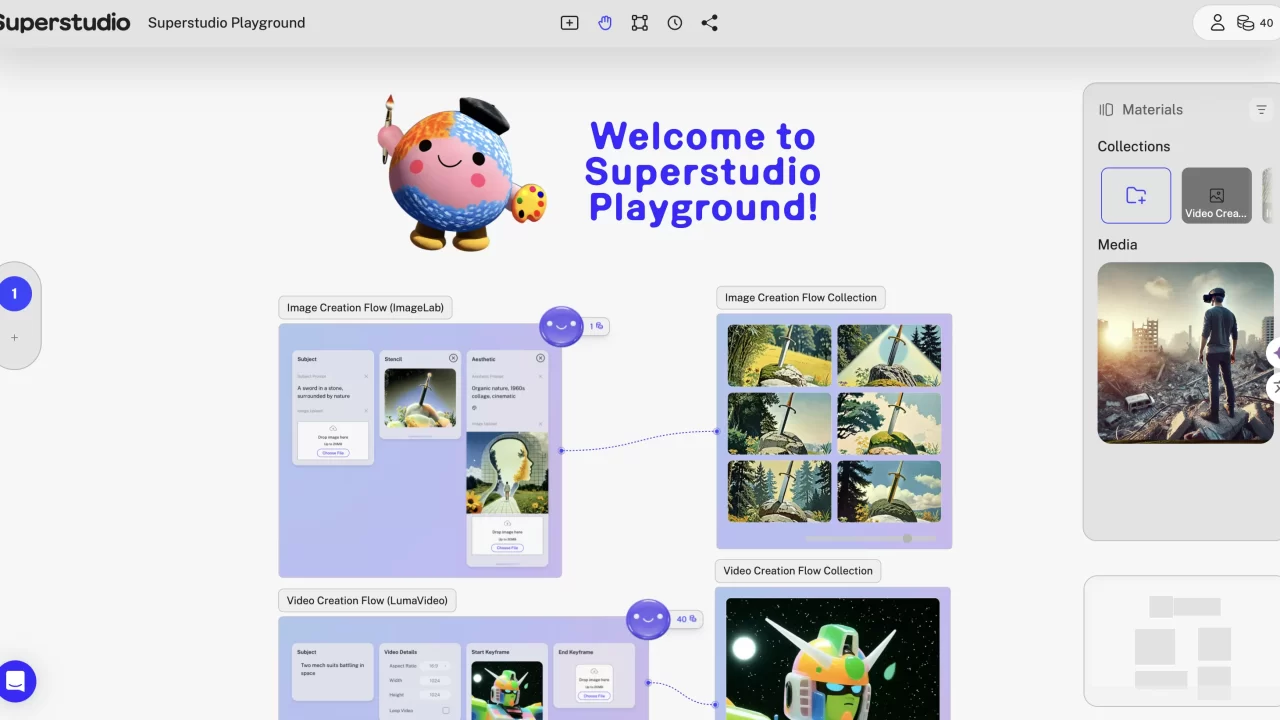The image size is (1280, 720).
Task: Open the share icon in top toolbar
Action: pos(710,23)
